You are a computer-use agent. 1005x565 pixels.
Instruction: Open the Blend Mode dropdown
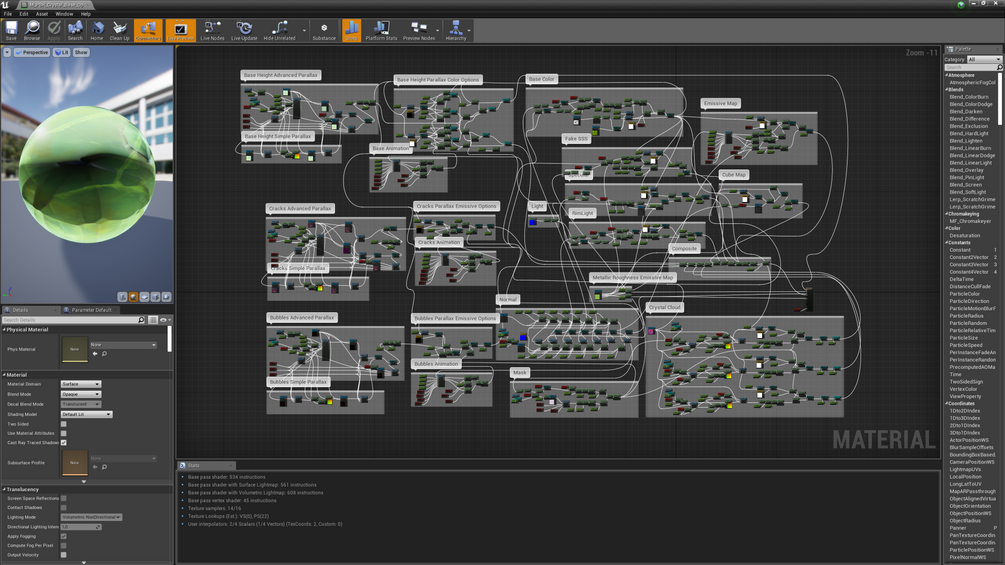(x=81, y=394)
